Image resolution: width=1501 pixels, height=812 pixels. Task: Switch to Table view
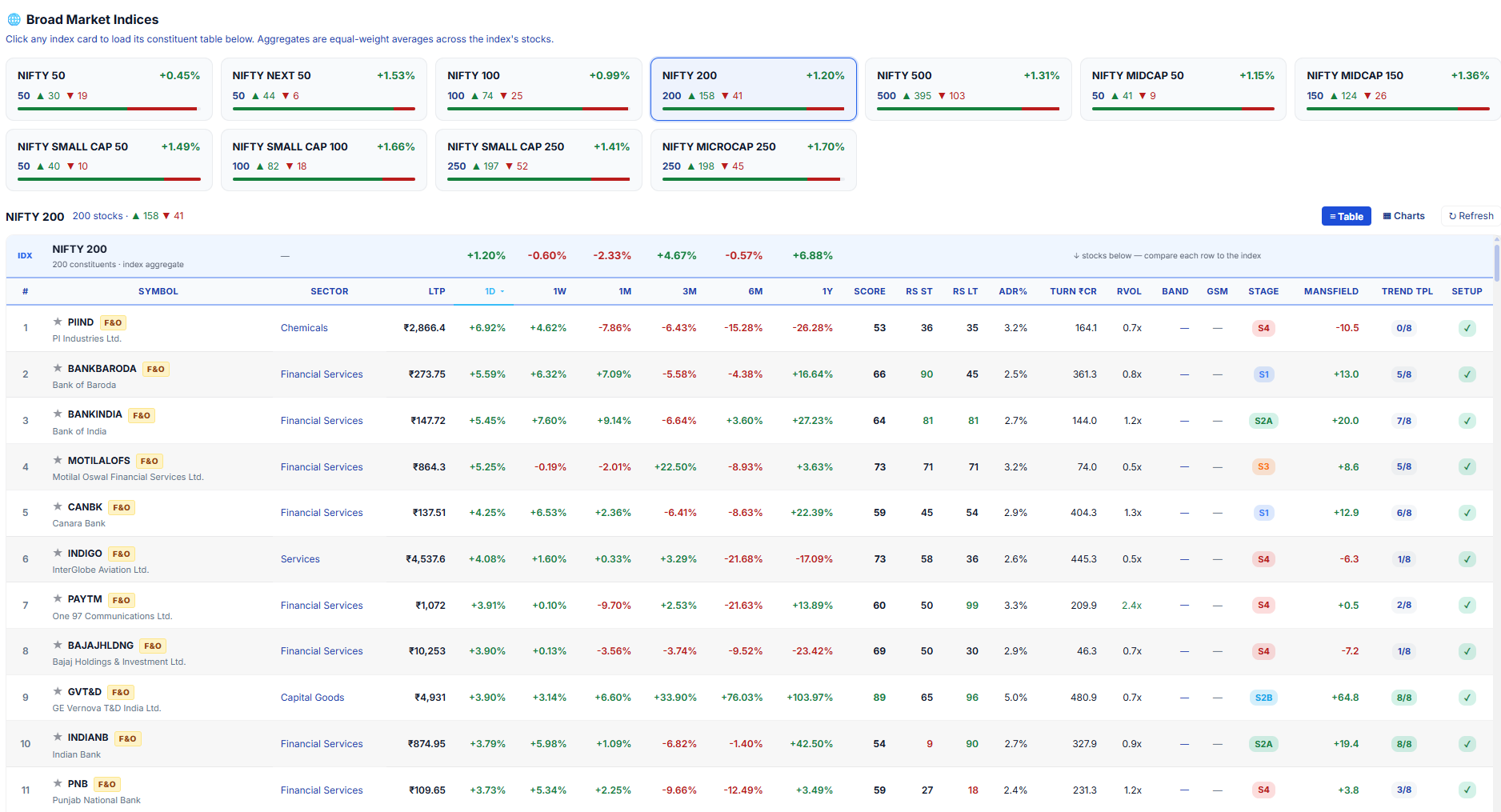[1347, 216]
